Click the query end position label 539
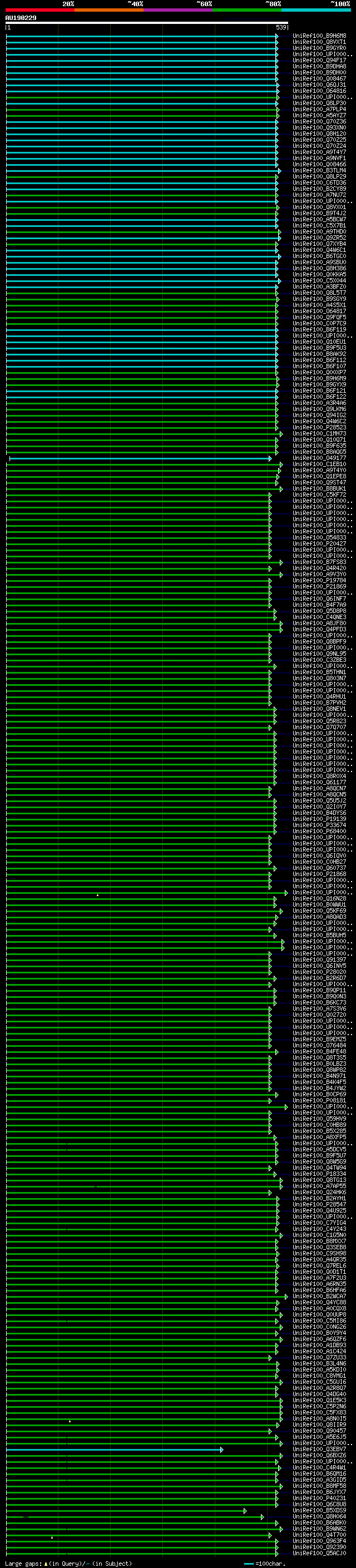This screenshot has width=356, height=1568. tap(280, 27)
